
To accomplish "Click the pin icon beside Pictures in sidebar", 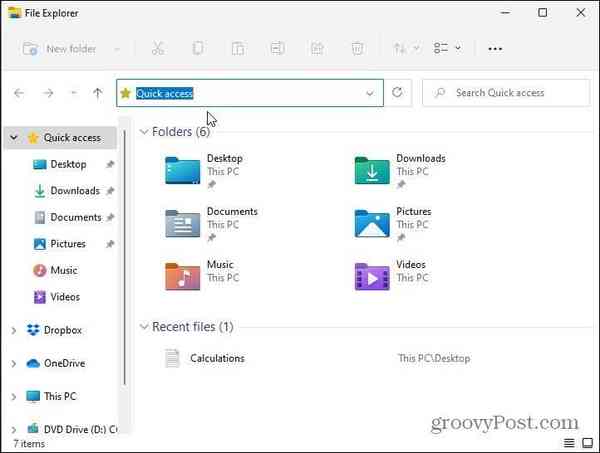I will (110, 244).
